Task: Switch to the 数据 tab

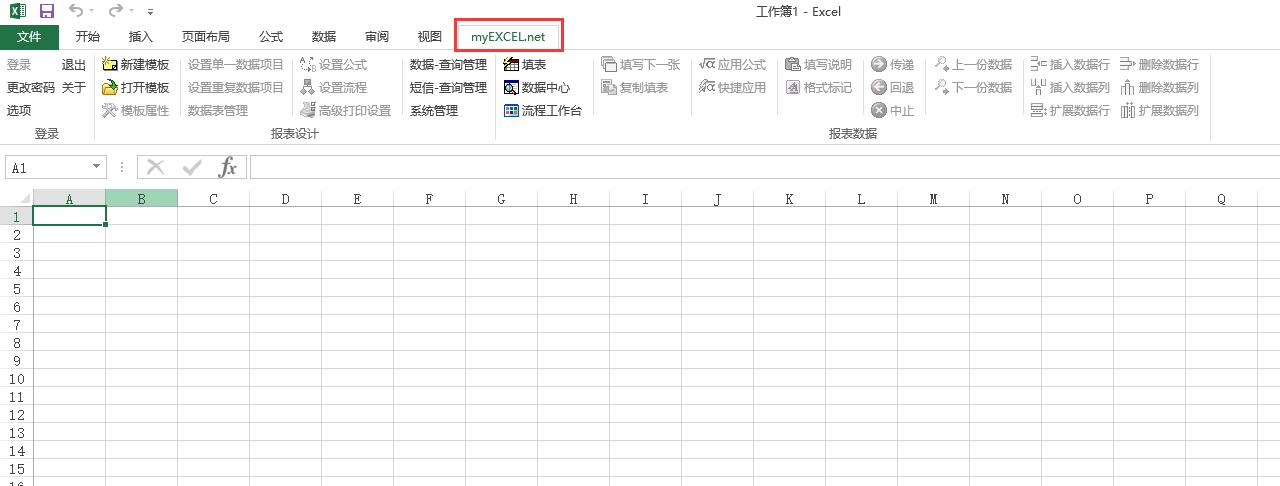Action: point(324,37)
